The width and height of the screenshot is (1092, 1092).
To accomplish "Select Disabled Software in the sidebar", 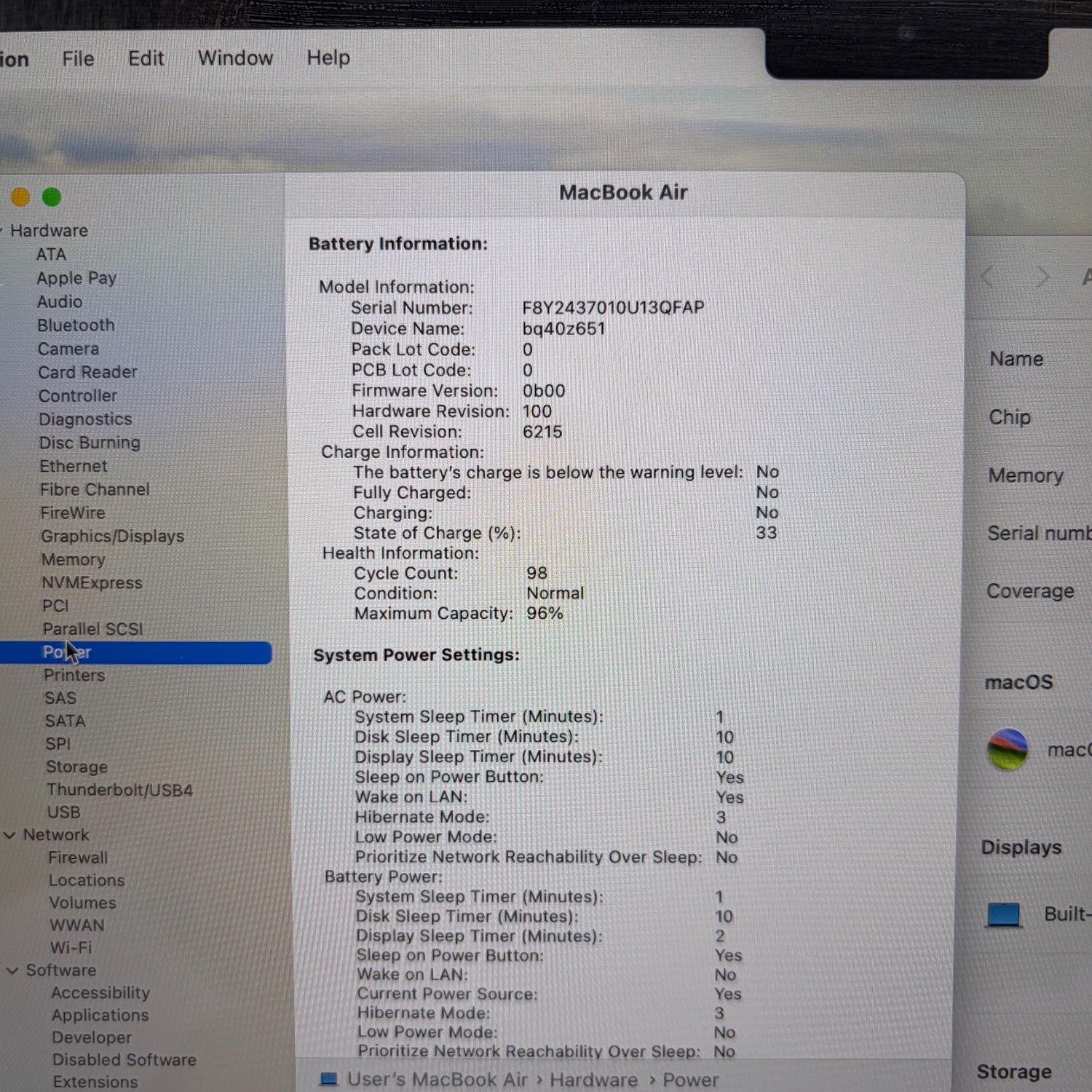I will [x=124, y=1060].
